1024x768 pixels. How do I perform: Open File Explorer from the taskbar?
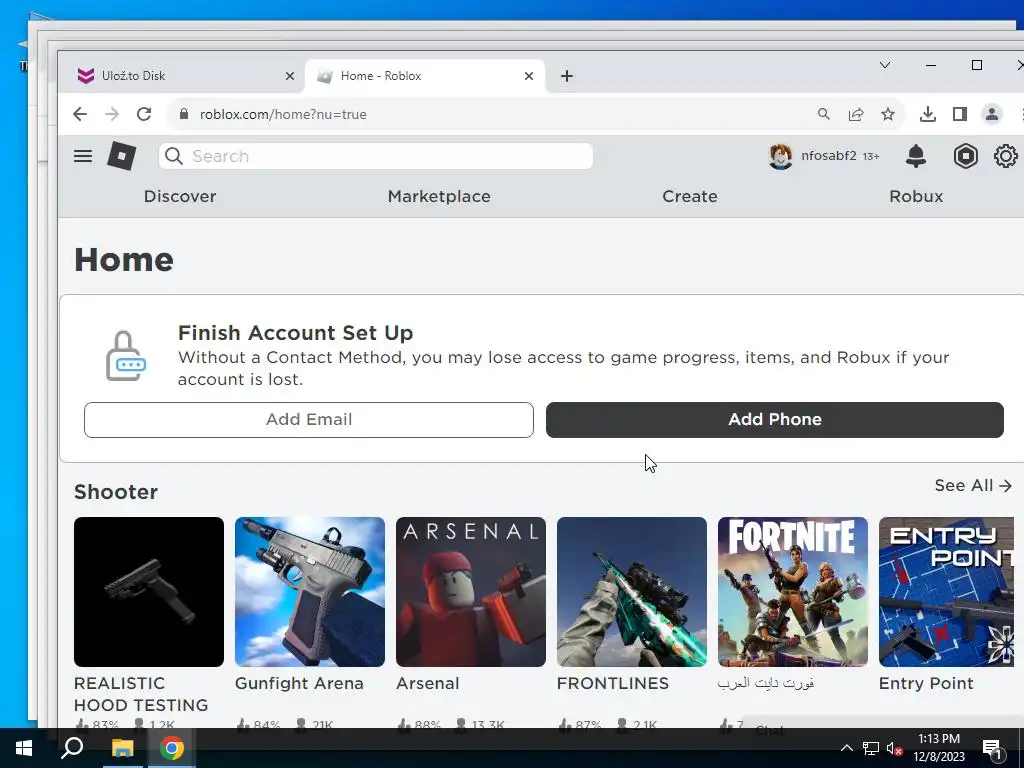(122, 748)
